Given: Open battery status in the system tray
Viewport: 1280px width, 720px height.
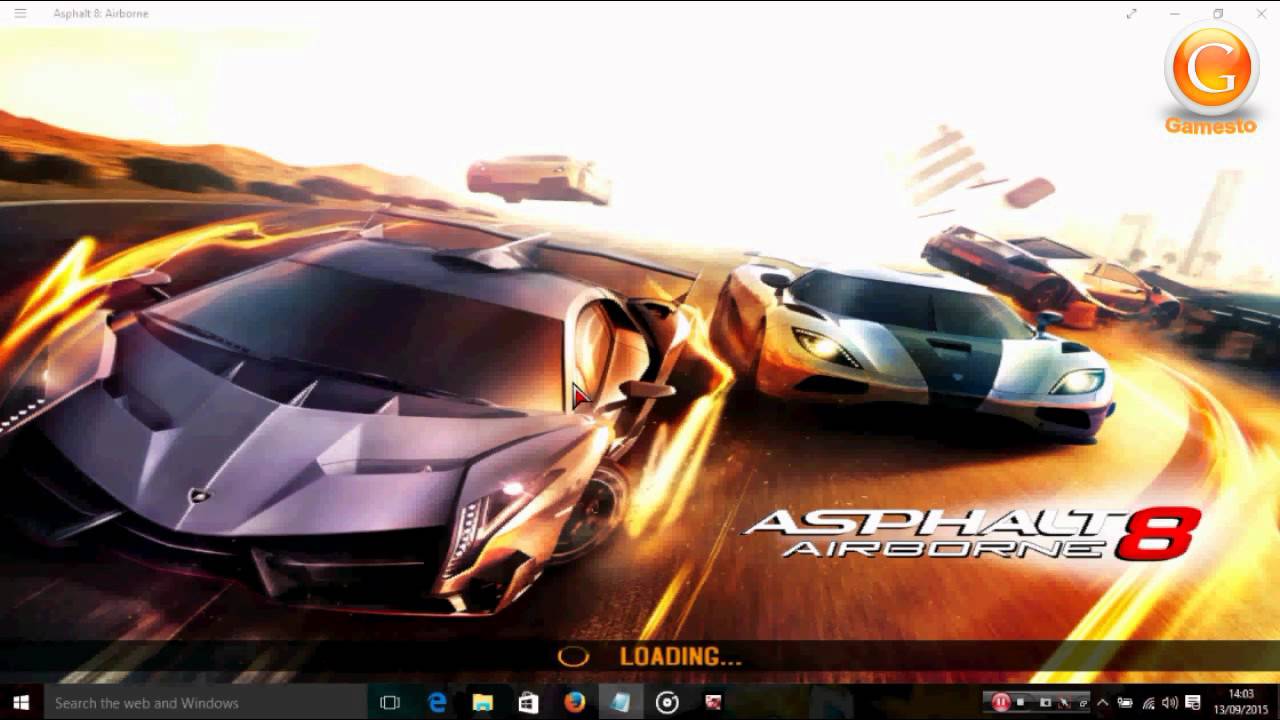Looking at the screenshot, I should point(1125,703).
